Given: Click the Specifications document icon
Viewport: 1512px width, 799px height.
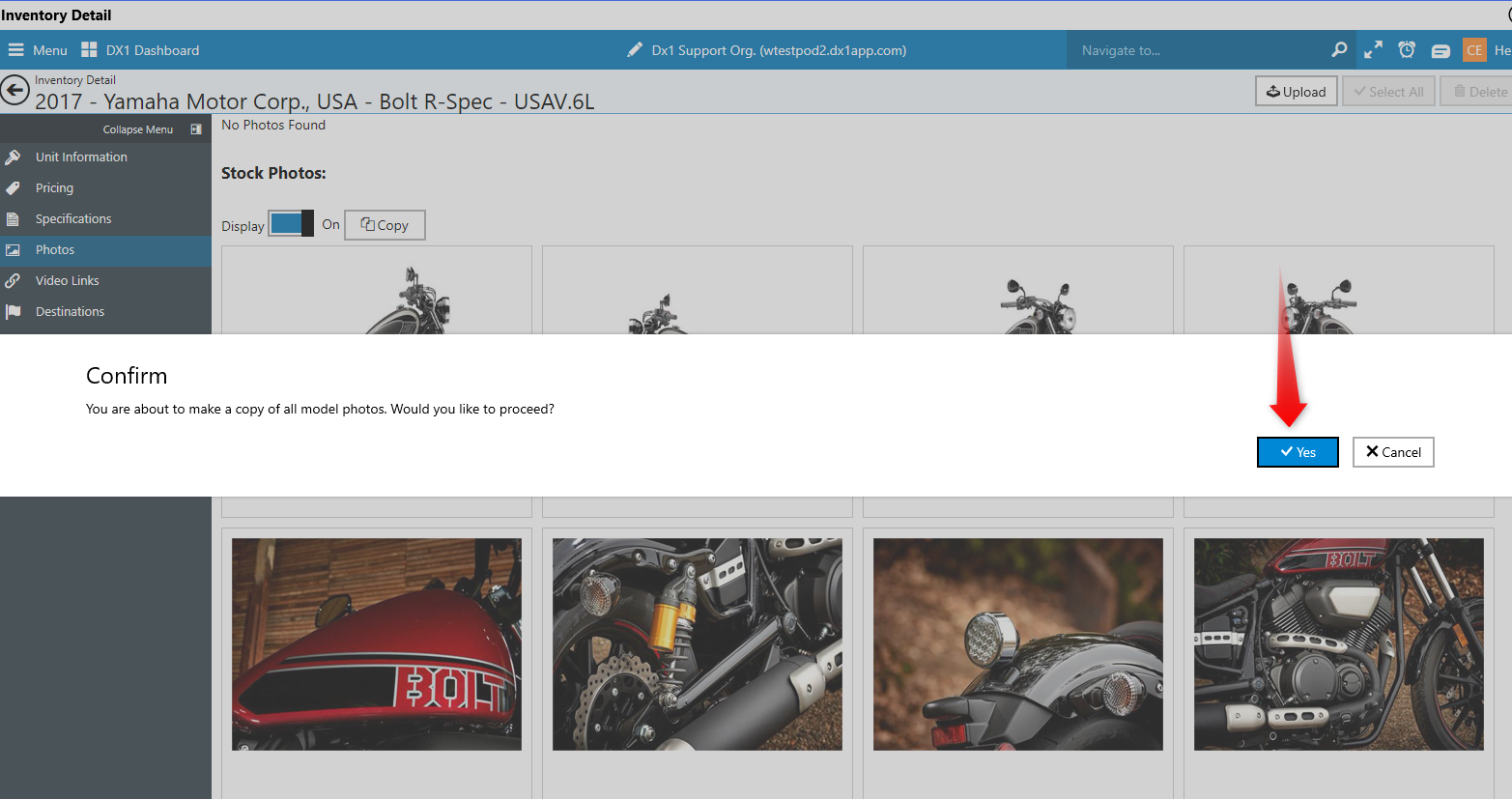Looking at the screenshot, I should pyautogui.click(x=13, y=218).
